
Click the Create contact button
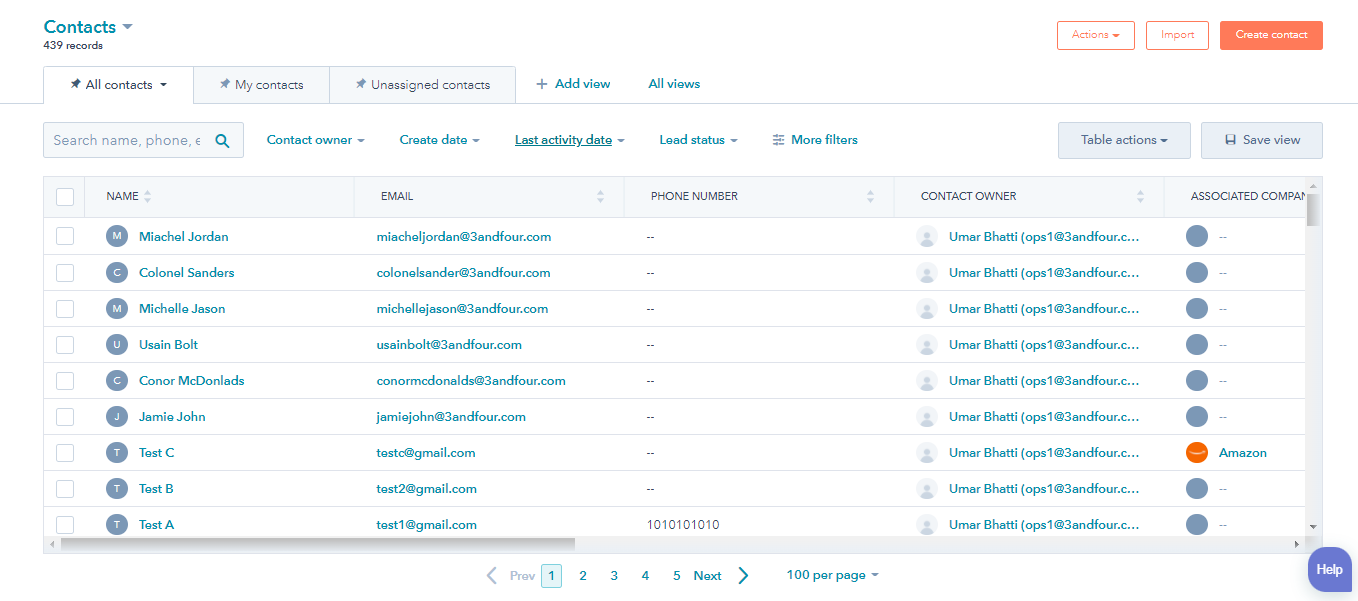(x=1270, y=34)
